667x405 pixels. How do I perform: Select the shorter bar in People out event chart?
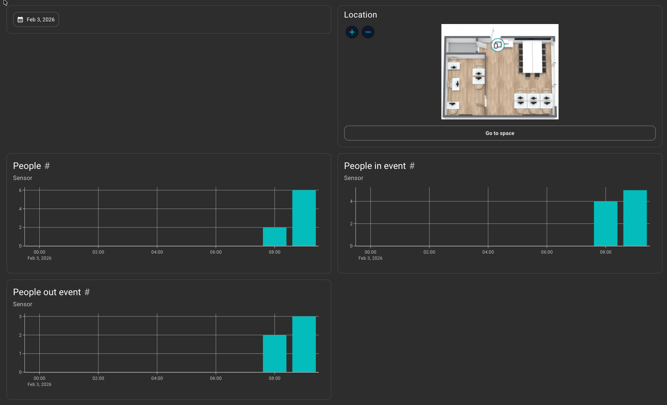[x=275, y=353]
